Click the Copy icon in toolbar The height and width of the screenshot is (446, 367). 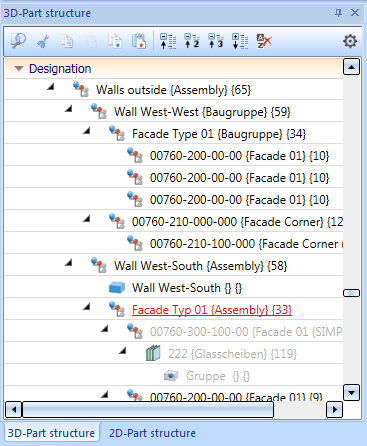67,41
